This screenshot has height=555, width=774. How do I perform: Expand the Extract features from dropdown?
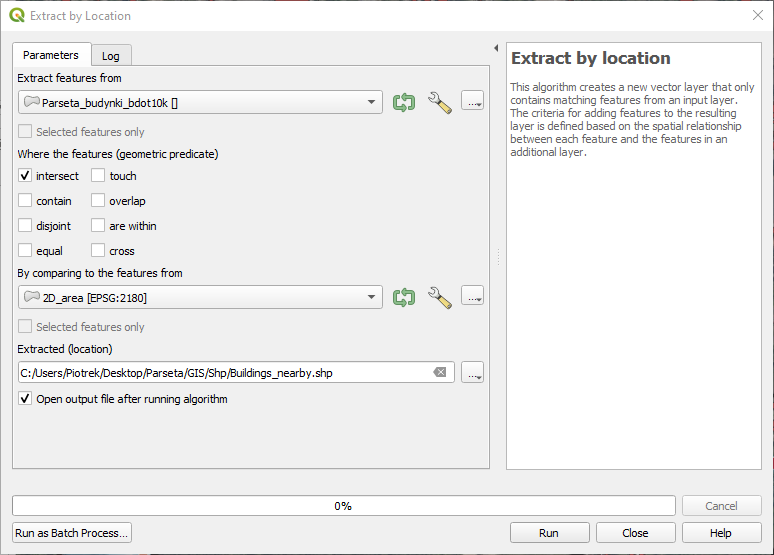coord(371,102)
